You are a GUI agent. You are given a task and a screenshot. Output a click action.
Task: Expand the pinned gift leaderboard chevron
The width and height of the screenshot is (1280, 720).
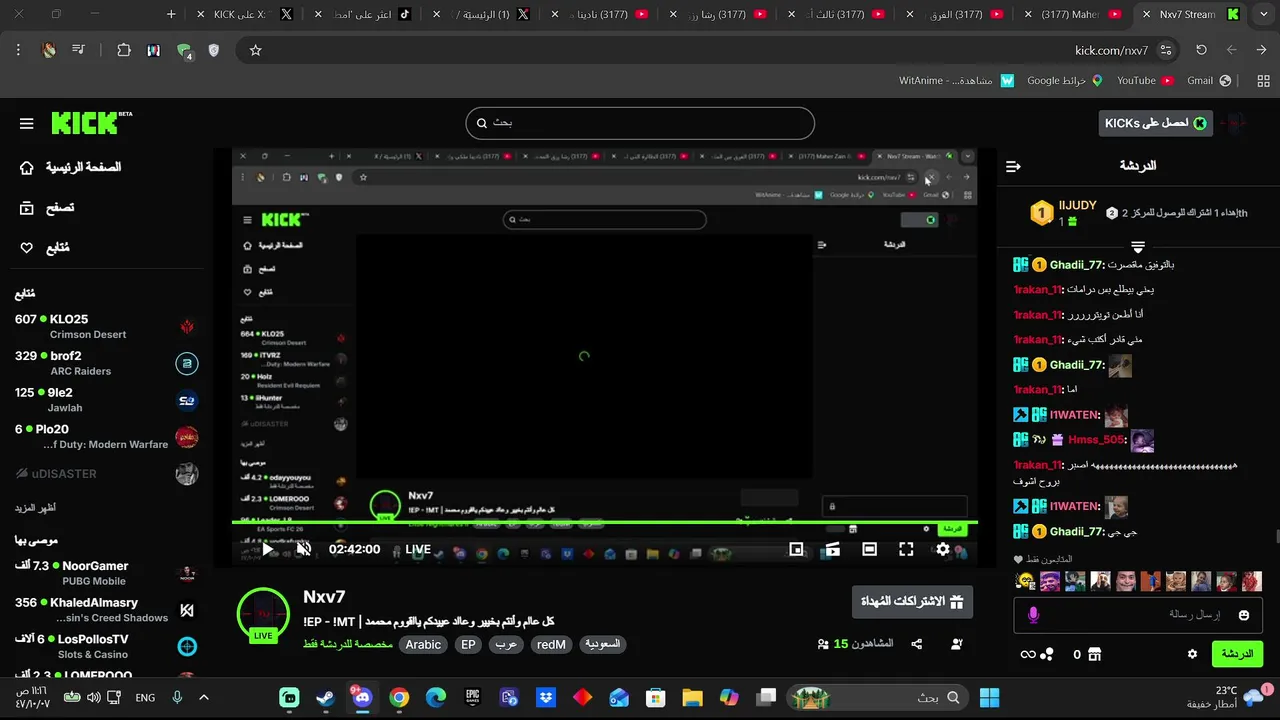tap(1138, 245)
